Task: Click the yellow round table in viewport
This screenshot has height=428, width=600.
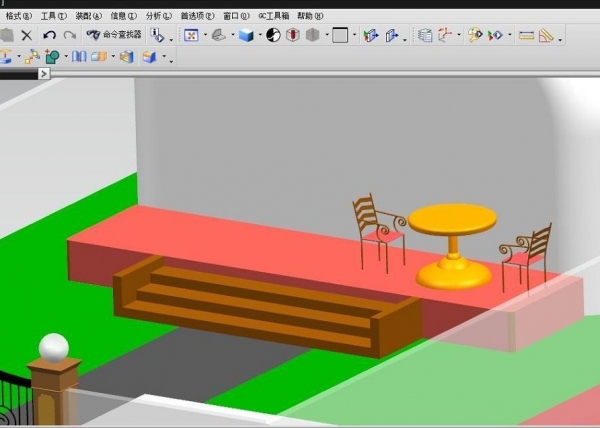Action: 452,218
